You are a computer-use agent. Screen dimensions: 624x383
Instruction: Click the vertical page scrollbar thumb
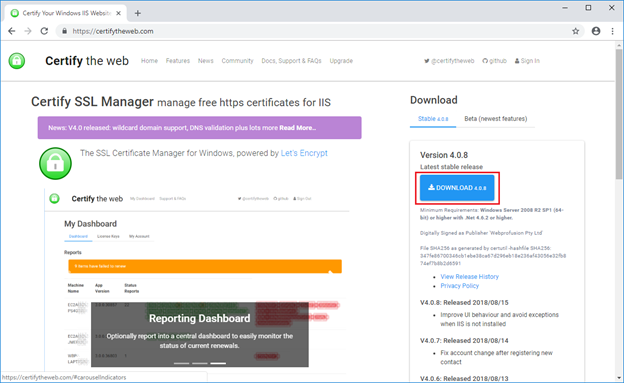pos(619,114)
